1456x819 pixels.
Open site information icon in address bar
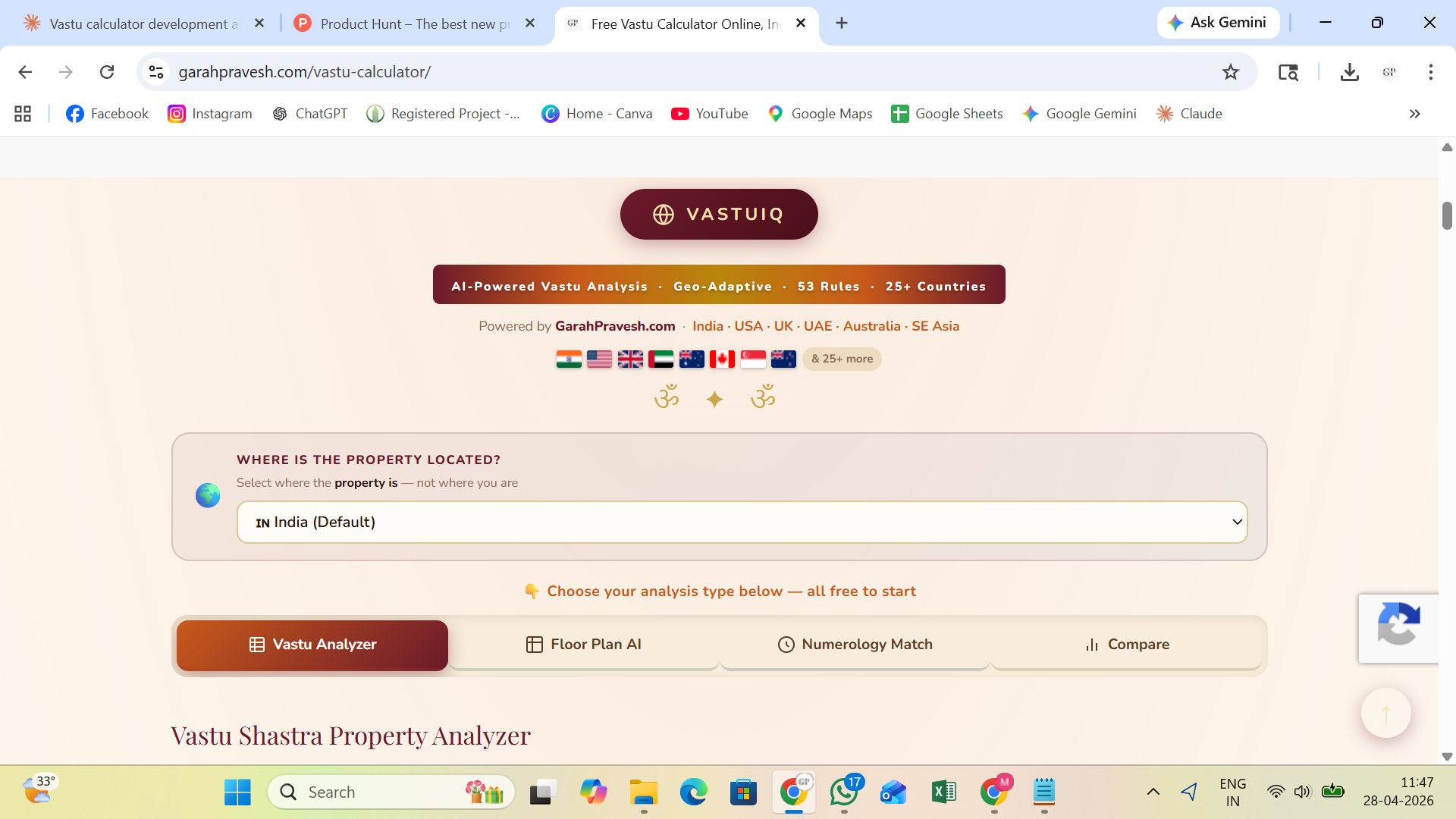[x=156, y=72]
